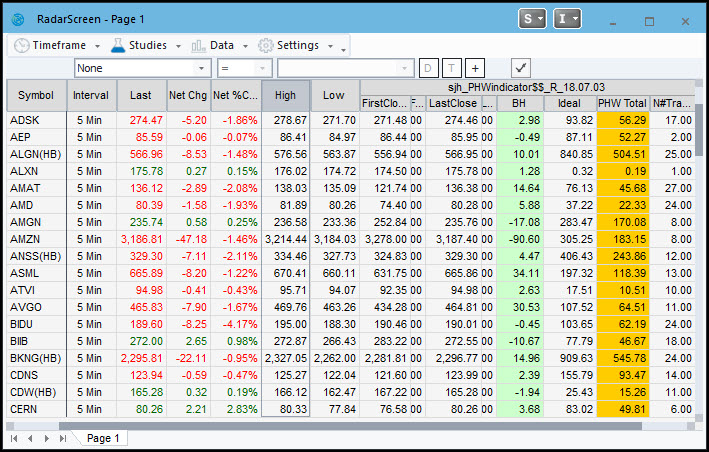Select the ADSK symbol row

[x=351, y=120]
